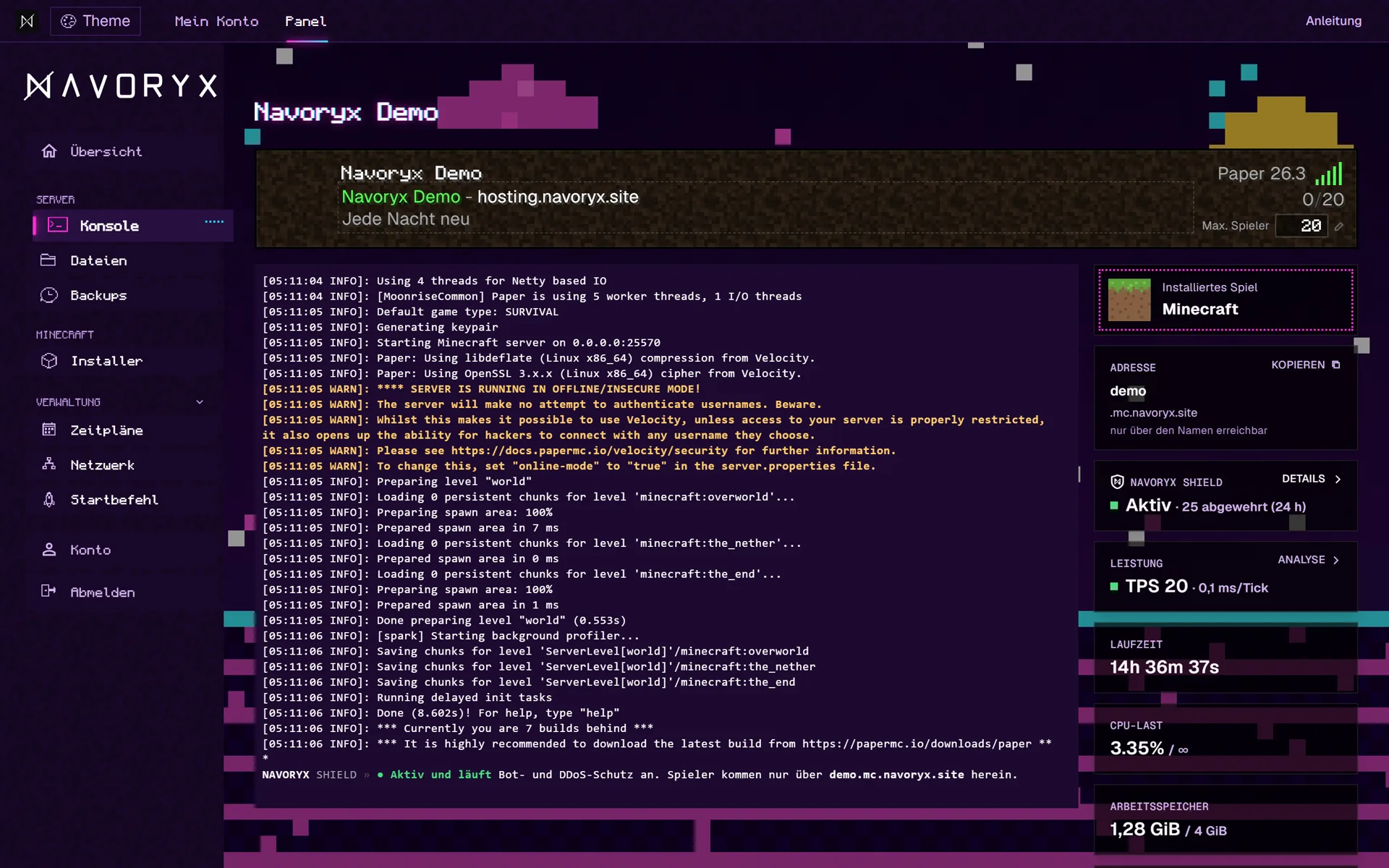Click the 'hosting.navoryx.site' text
This screenshot has width=1389, height=868.
558,197
